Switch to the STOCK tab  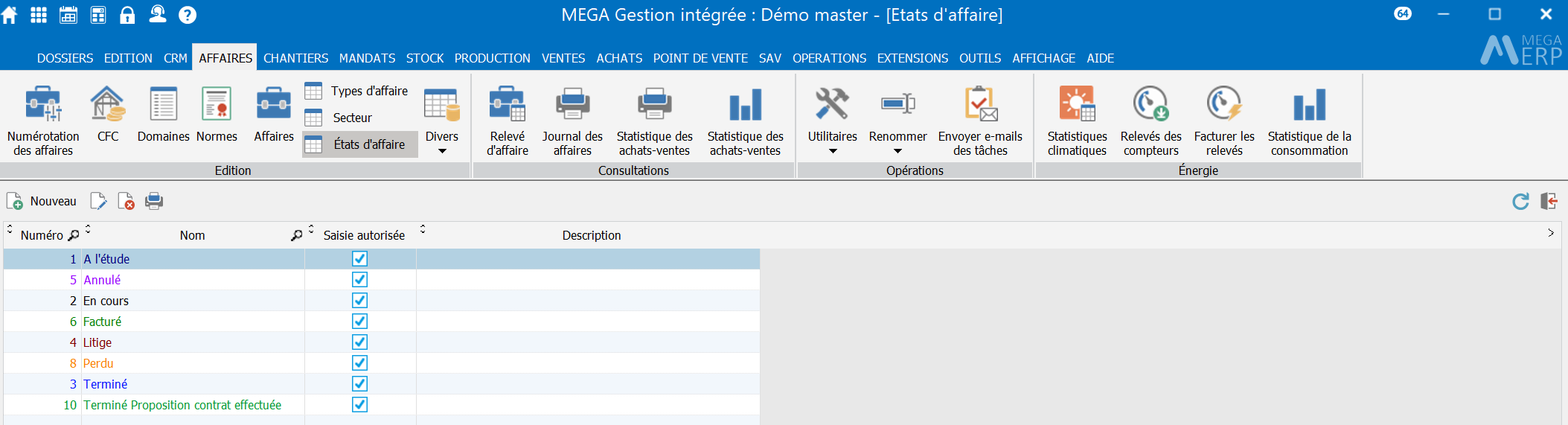pos(425,58)
